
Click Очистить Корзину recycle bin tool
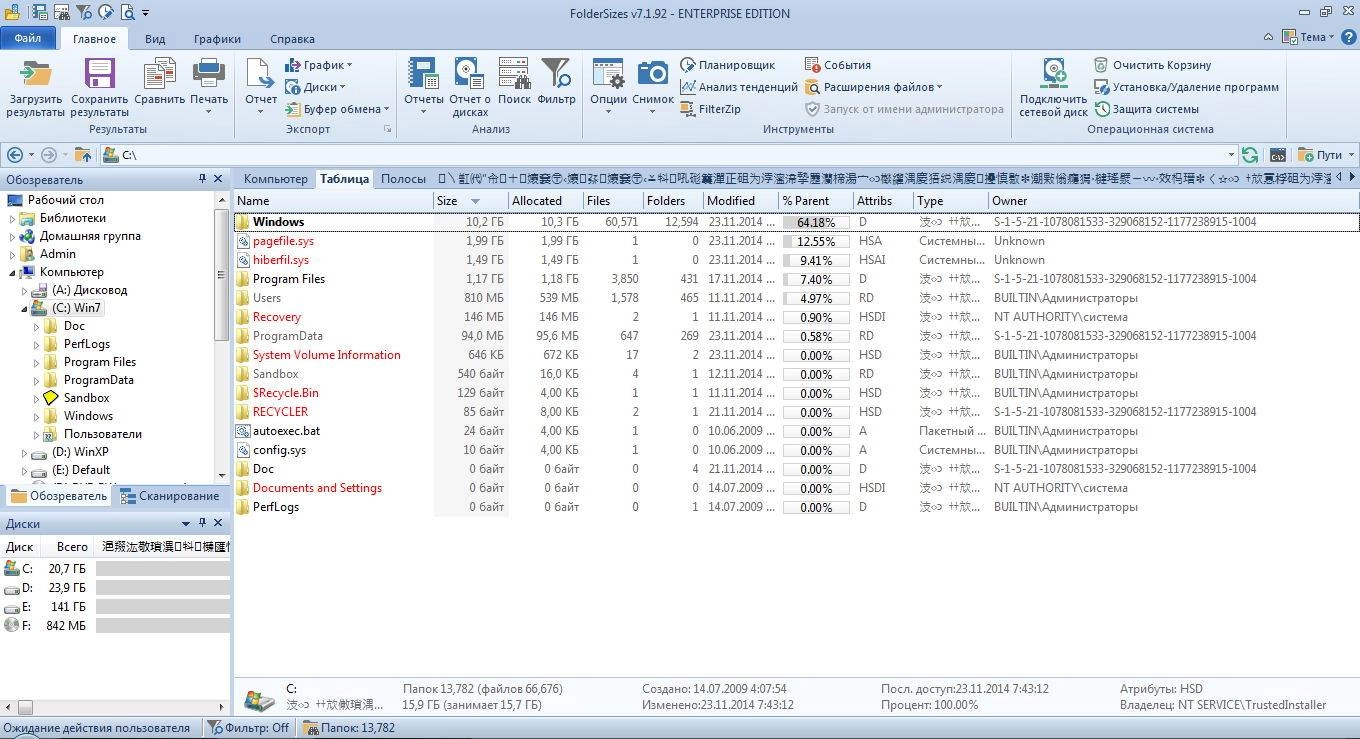tap(1152, 65)
